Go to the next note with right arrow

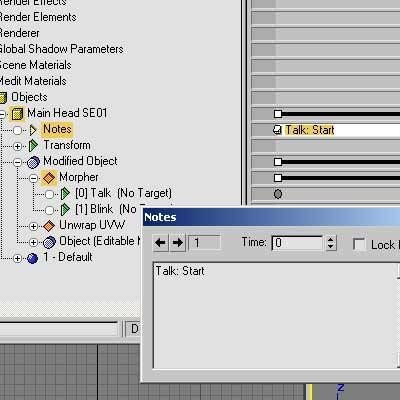click(178, 243)
